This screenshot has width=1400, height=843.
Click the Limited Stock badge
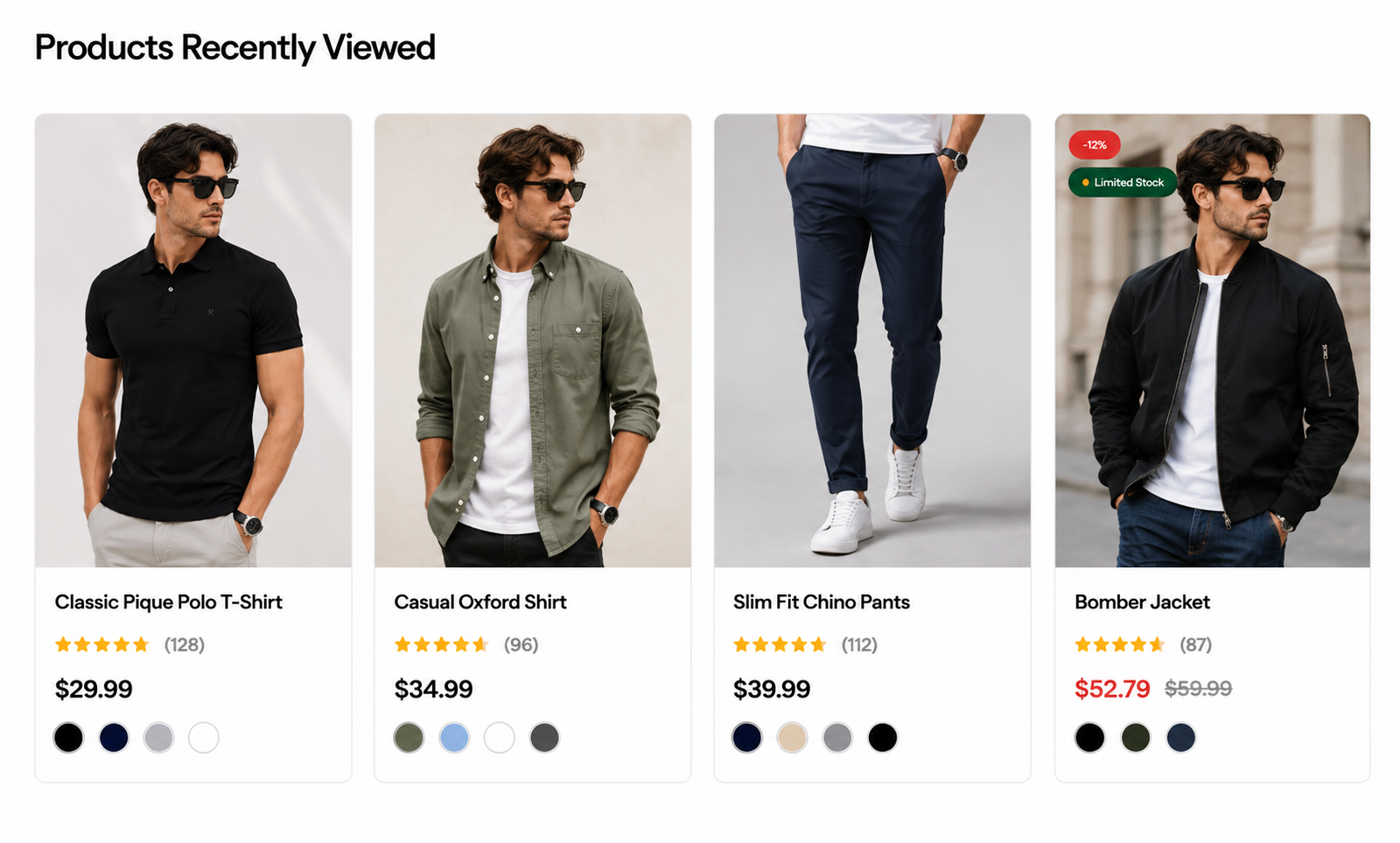[x=1123, y=182]
